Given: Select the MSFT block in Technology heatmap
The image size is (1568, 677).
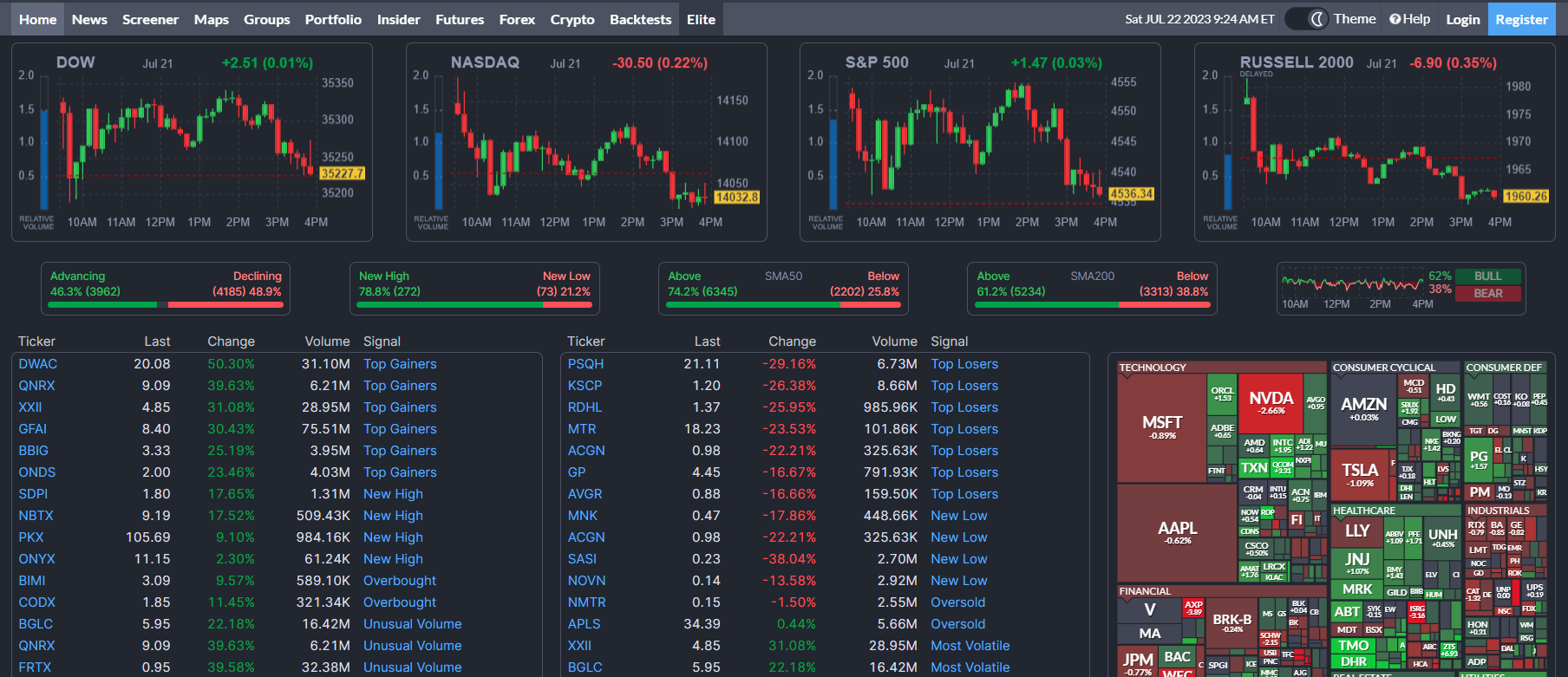Looking at the screenshot, I should click(1162, 426).
